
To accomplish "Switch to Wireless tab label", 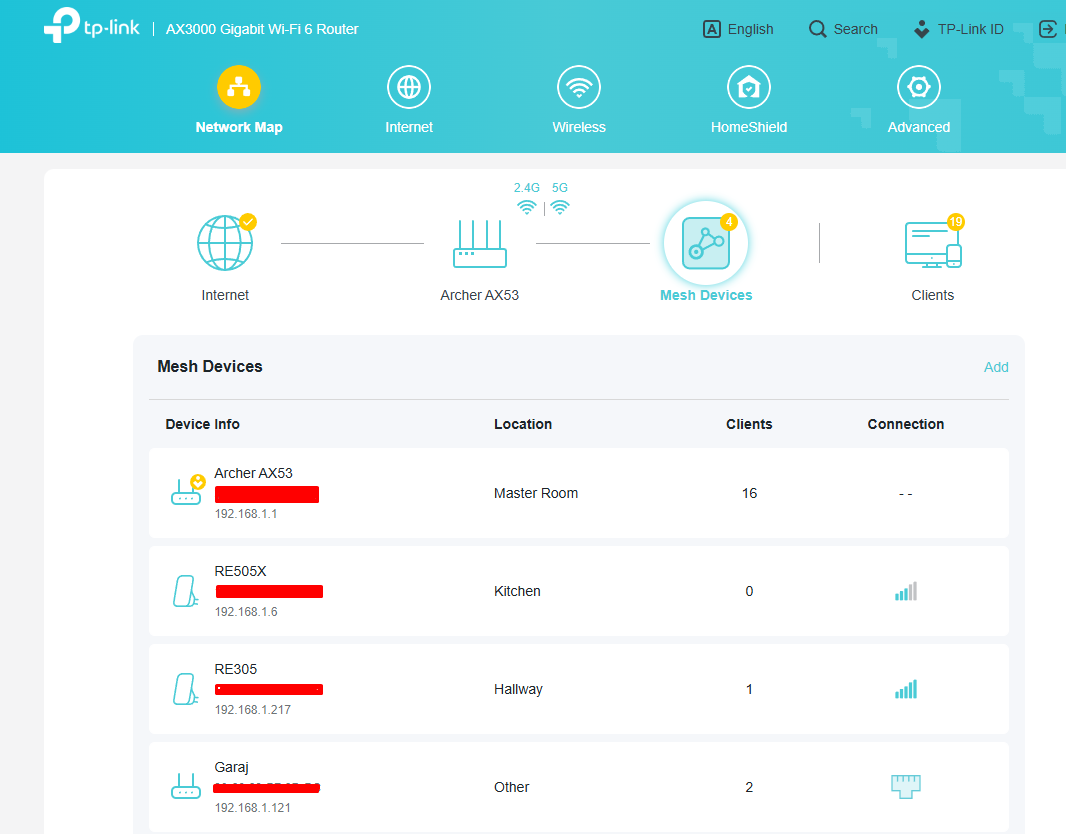I will (x=579, y=127).
